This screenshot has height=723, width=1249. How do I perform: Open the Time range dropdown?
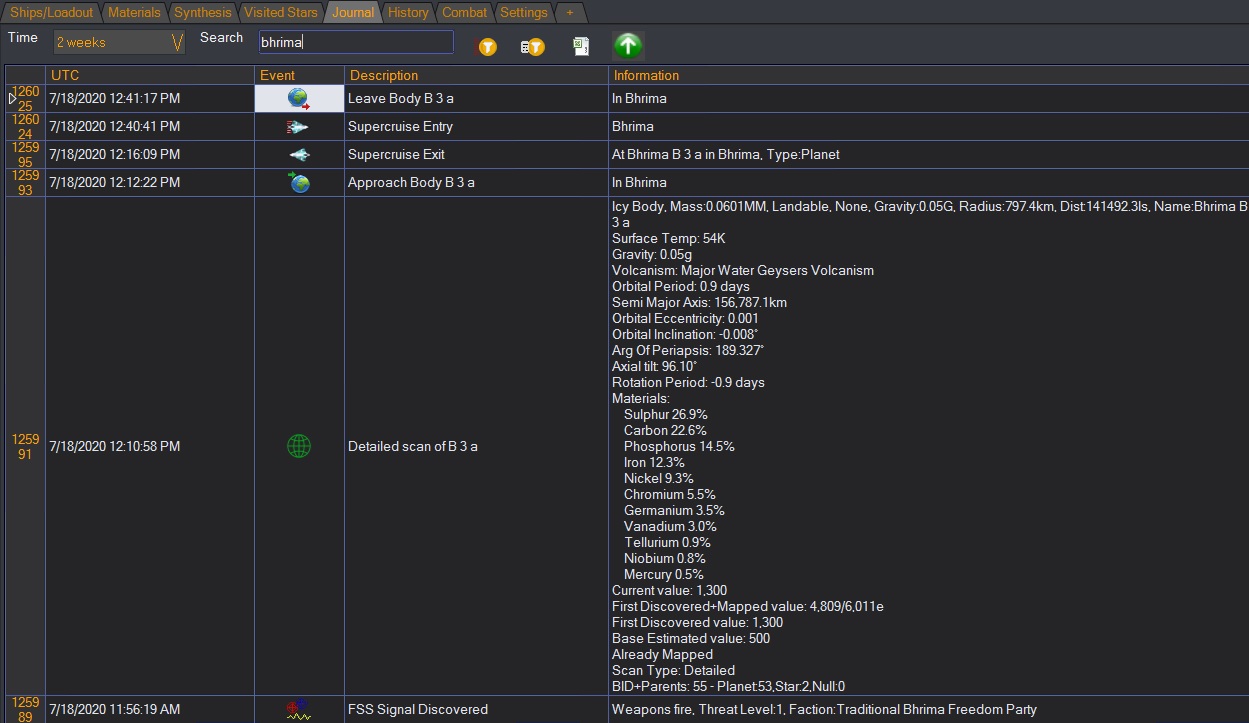click(x=119, y=43)
